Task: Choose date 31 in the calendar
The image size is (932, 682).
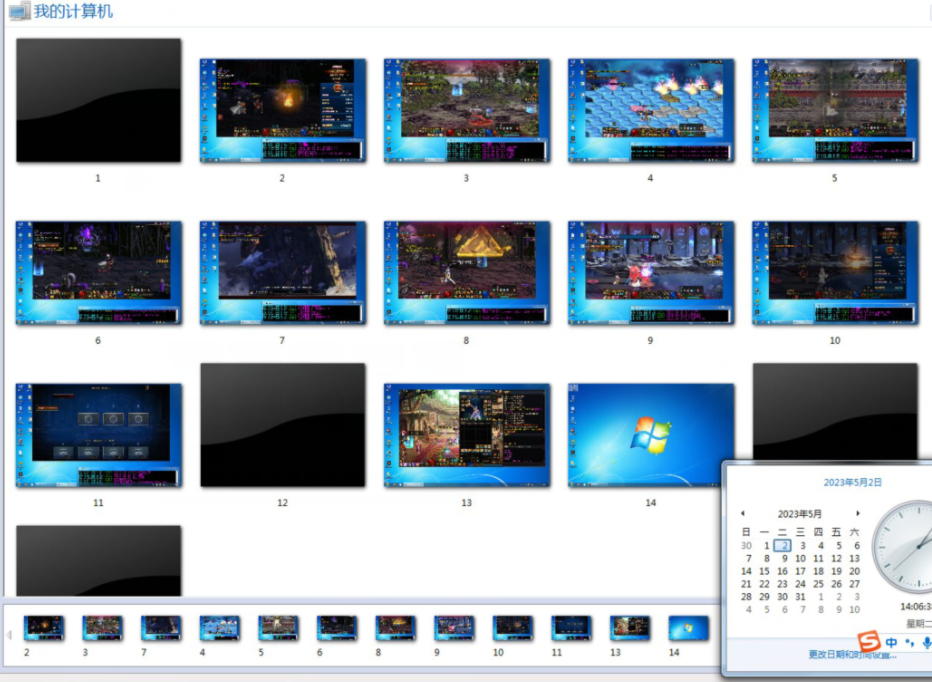Action: click(801, 596)
